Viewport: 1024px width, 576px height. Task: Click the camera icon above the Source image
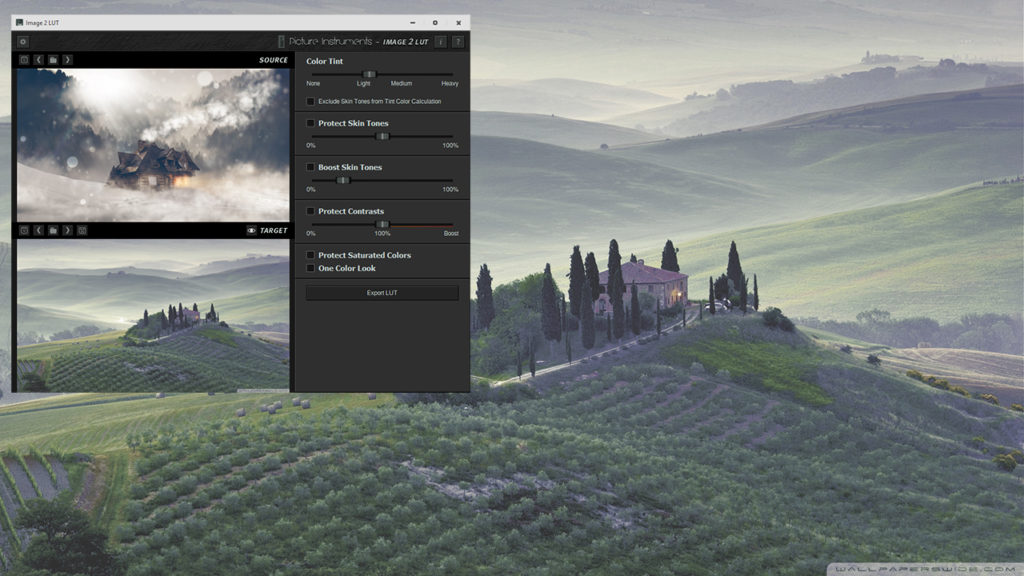pos(24,59)
